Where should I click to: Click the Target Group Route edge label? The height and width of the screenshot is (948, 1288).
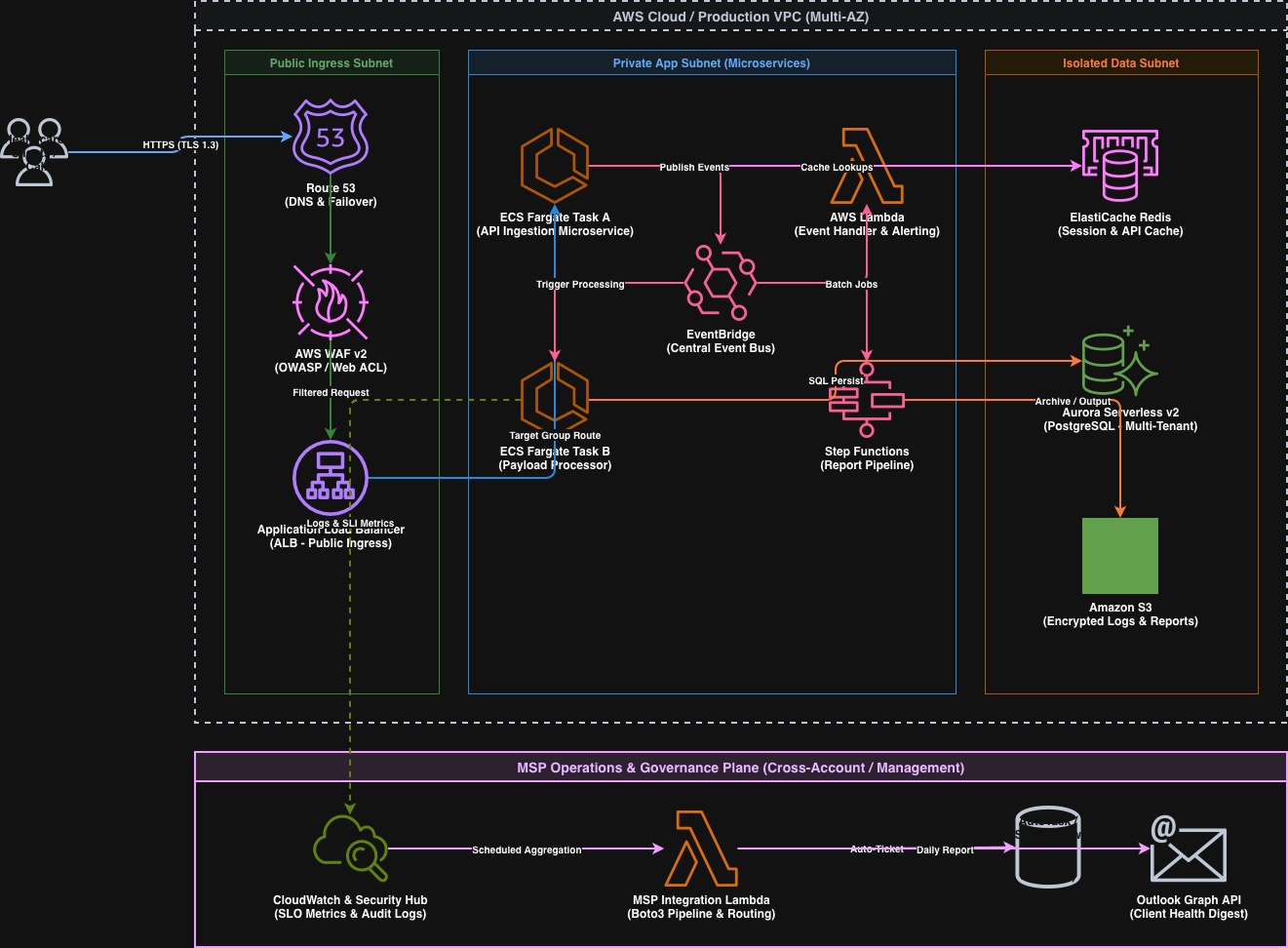pos(555,435)
